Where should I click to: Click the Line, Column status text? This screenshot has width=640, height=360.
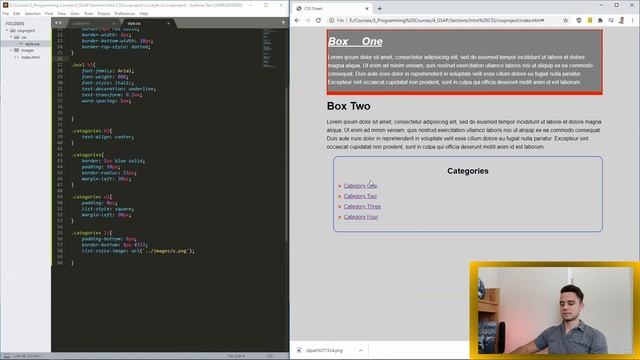tap(29, 356)
